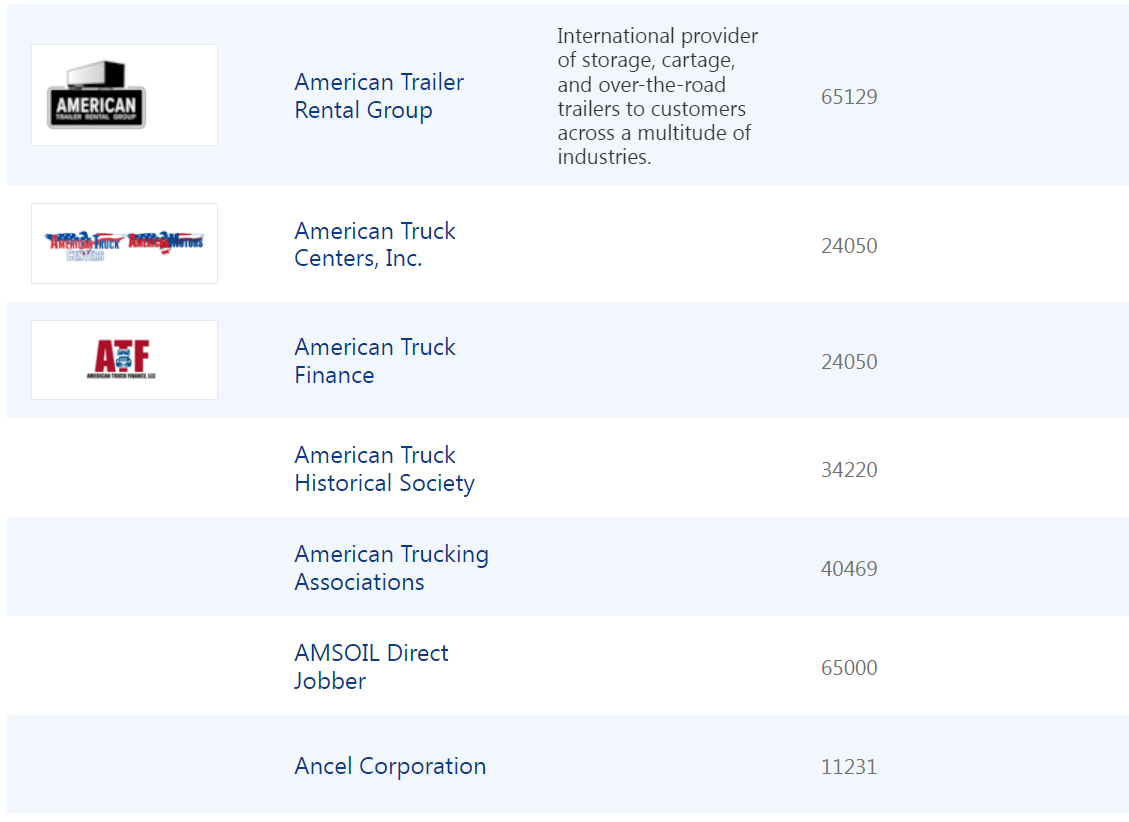The image size is (1129, 822).
Task: Click 24050 in American Truck Finance row
Action: (x=849, y=362)
